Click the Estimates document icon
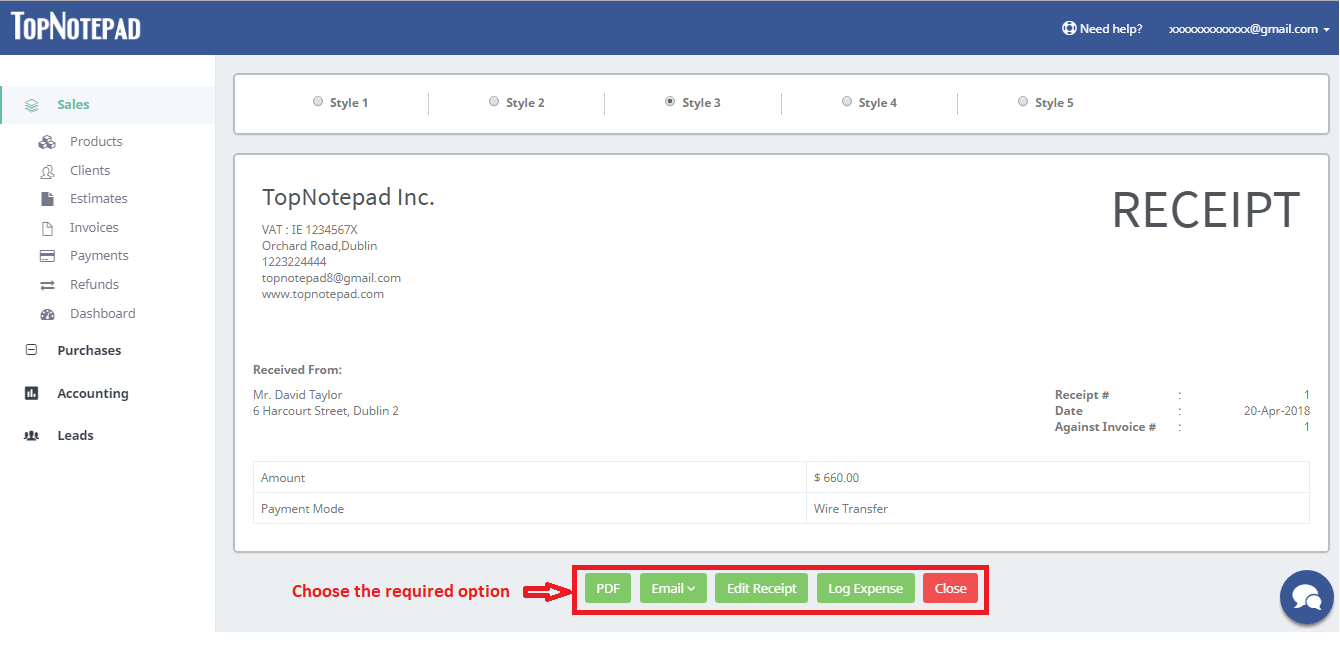 pos(46,199)
